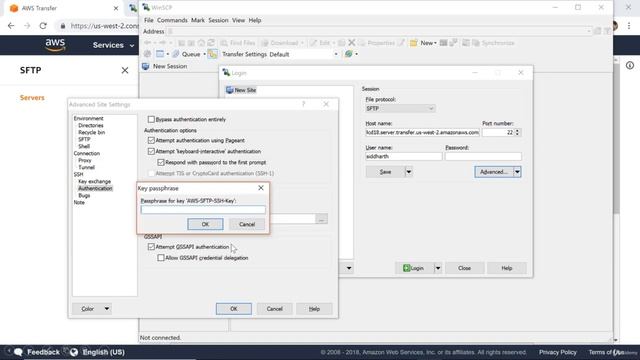Image resolution: width=640 pixels, height=360 pixels.
Task: Select New Site in the Login site list
Action: coord(241,90)
